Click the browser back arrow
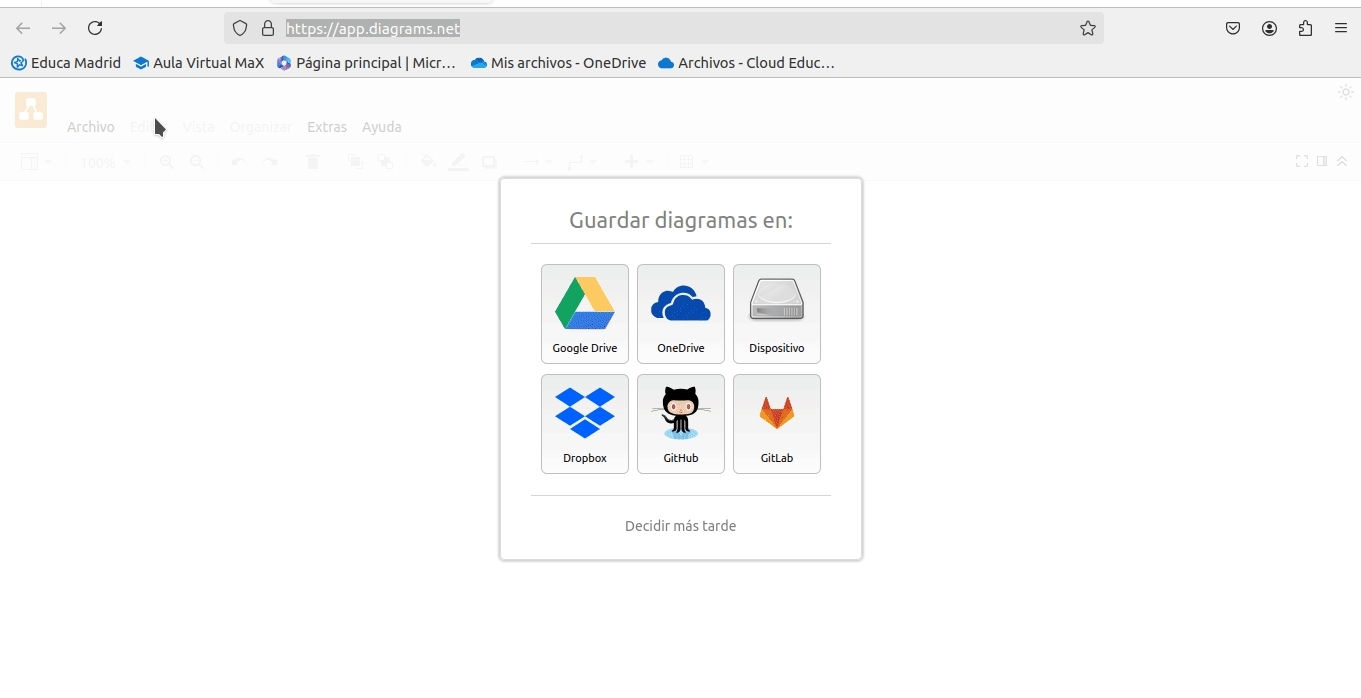This screenshot has height=698, width=1361. [23, 28]
